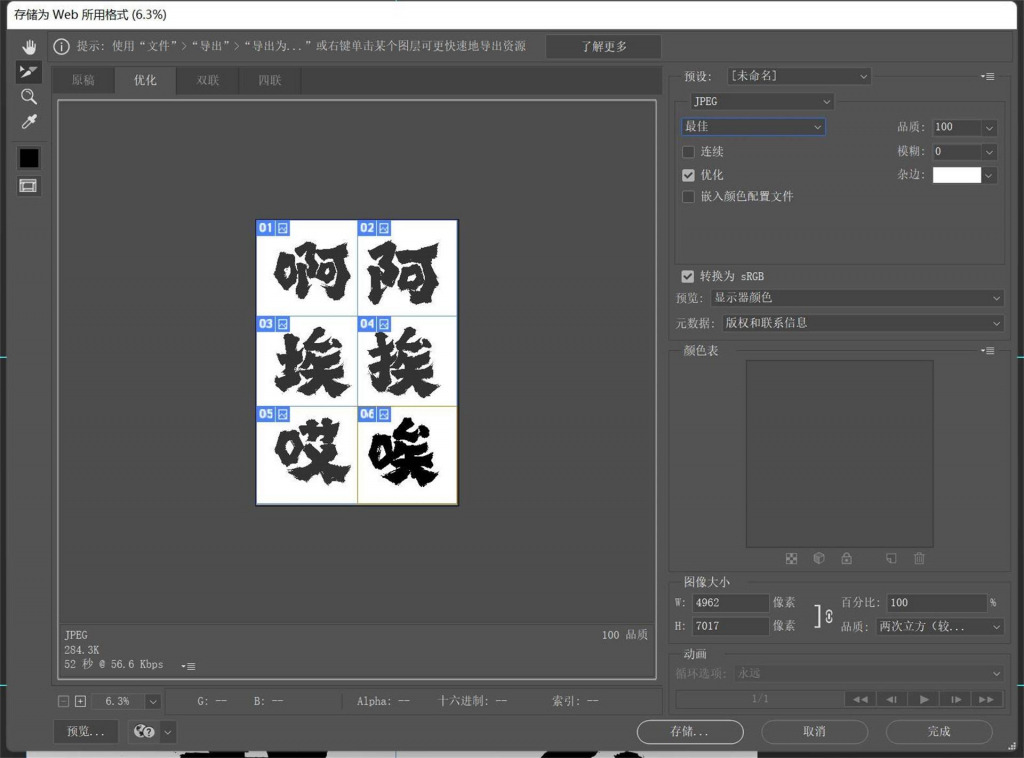The image size is (1024, 758).
Task: Open browser preview icon
Action: tap(144, 731)
